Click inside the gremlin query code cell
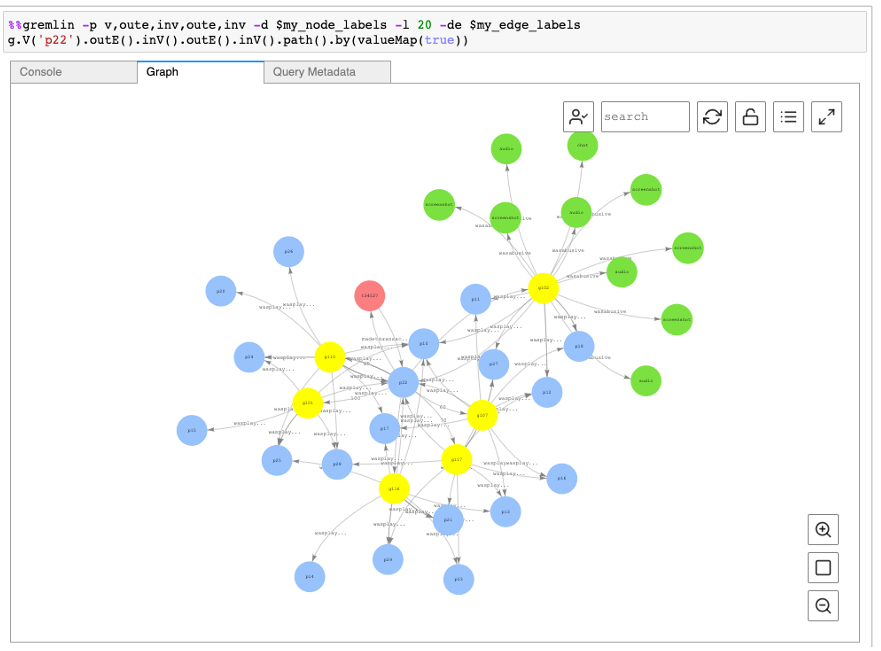This screenshot has height=651, width=881. [435, 33]
